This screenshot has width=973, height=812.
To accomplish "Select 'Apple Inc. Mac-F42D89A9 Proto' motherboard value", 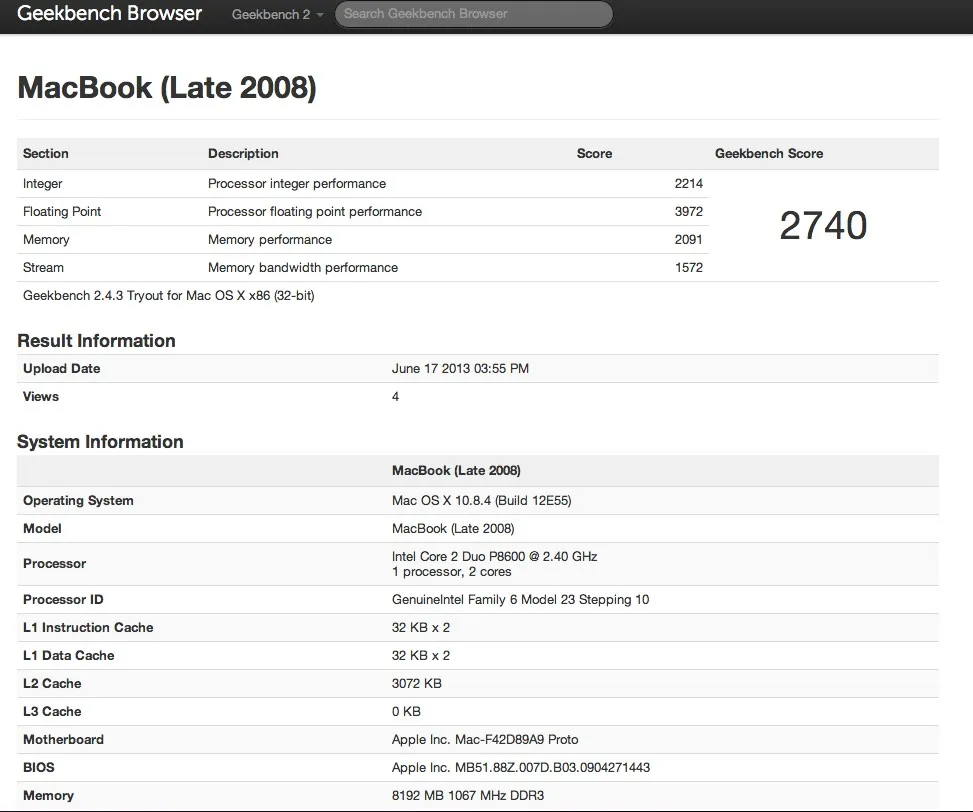I will (485, 739).
